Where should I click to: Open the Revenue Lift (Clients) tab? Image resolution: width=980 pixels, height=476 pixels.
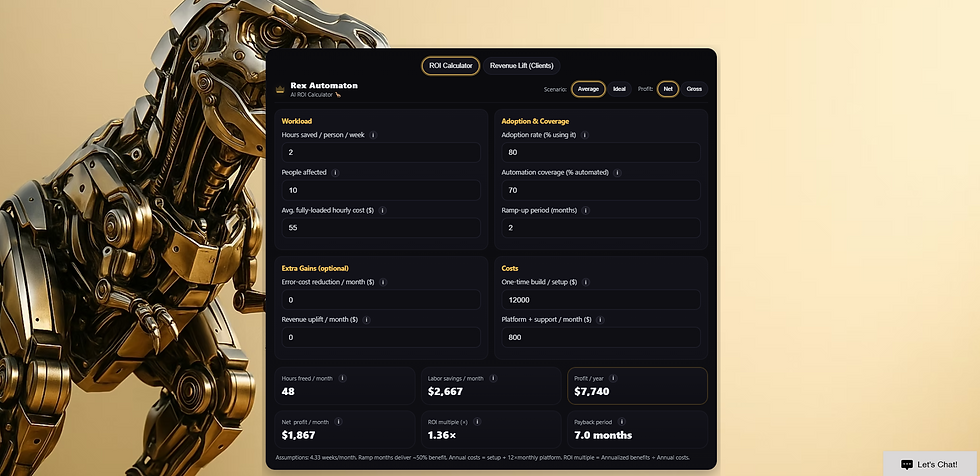tap(521, 65)
